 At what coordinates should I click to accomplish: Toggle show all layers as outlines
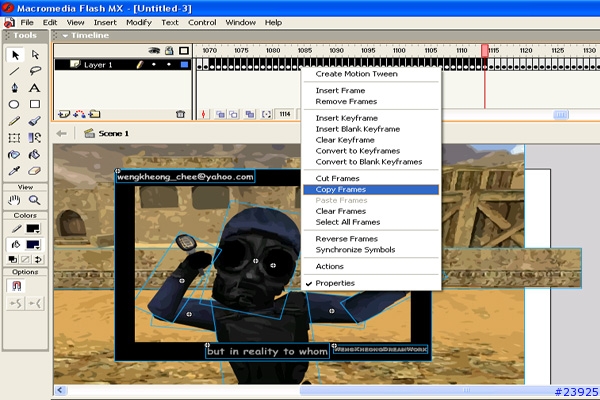(184, 51)
